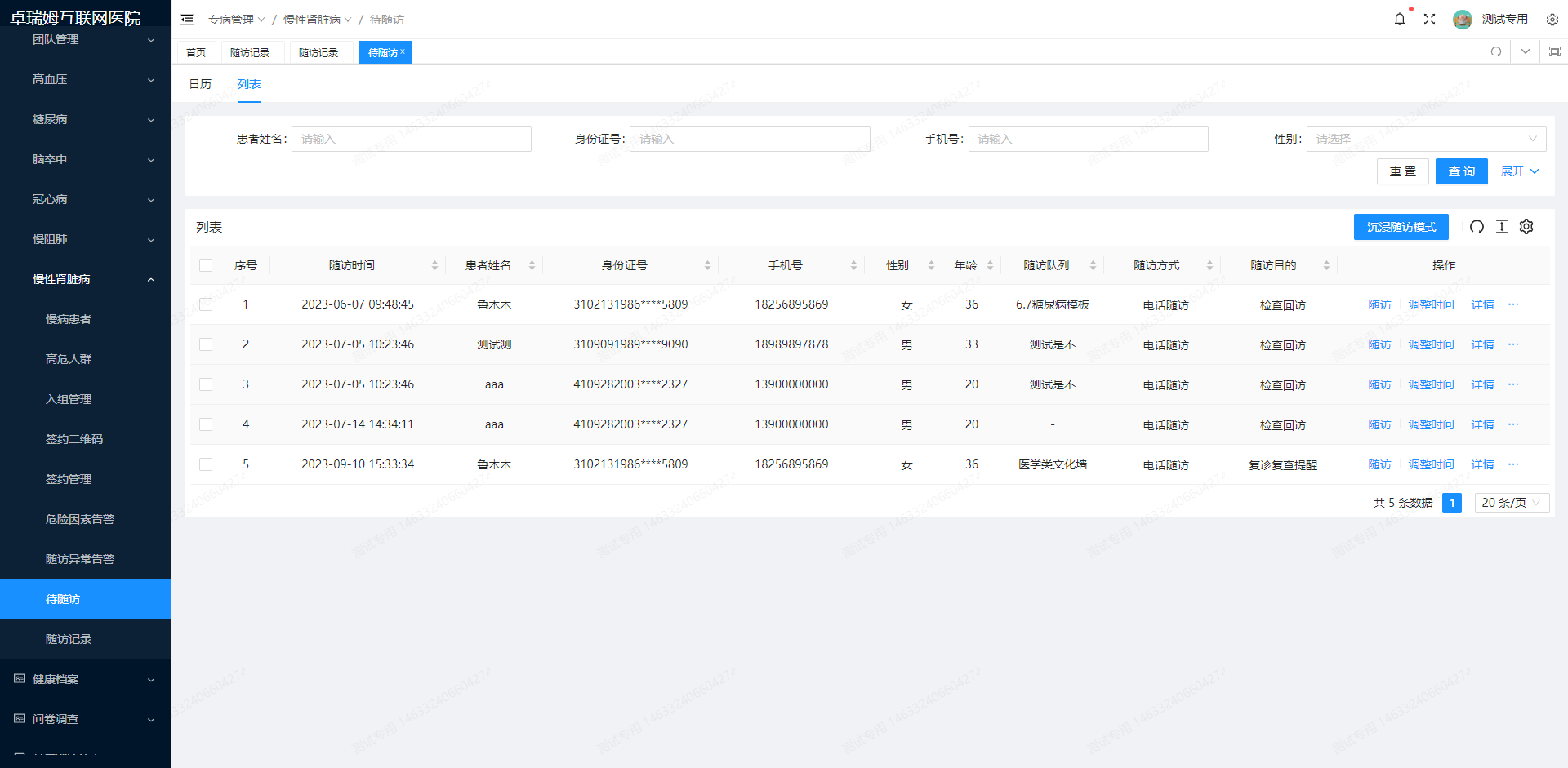Viewport: 1568px width, 768px height.
Task: Expand 团队管理 sidebar menu
Action: point(86,39)
